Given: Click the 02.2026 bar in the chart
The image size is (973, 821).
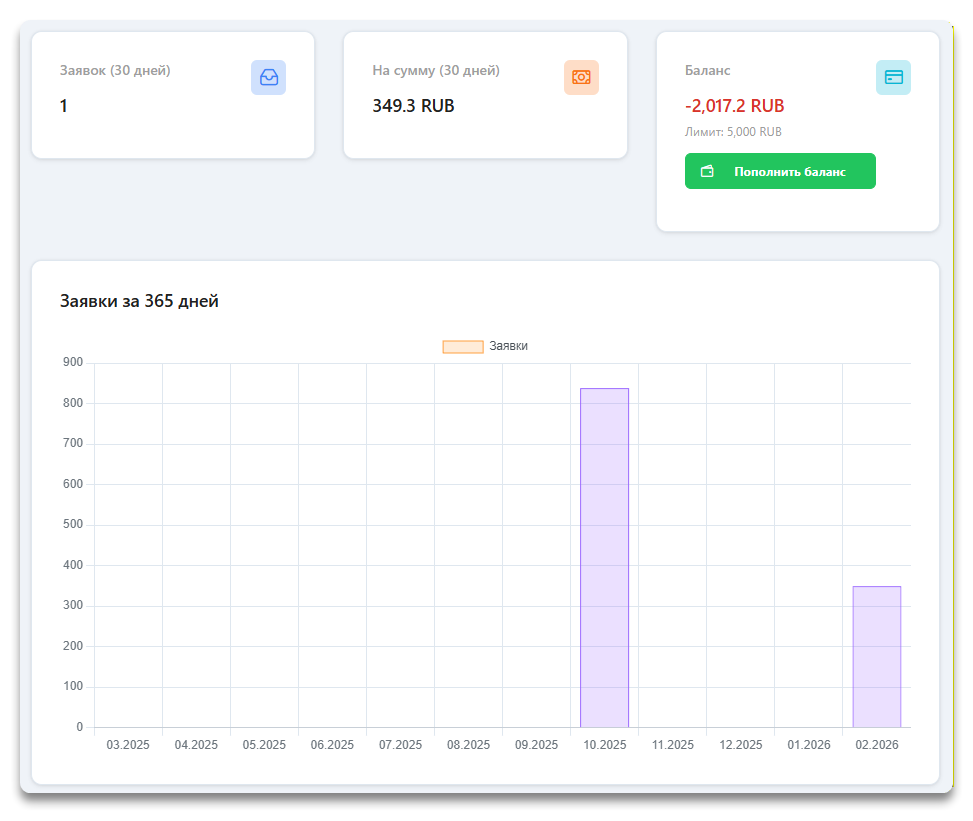Looking at the screenshot, I should [876, 656].
